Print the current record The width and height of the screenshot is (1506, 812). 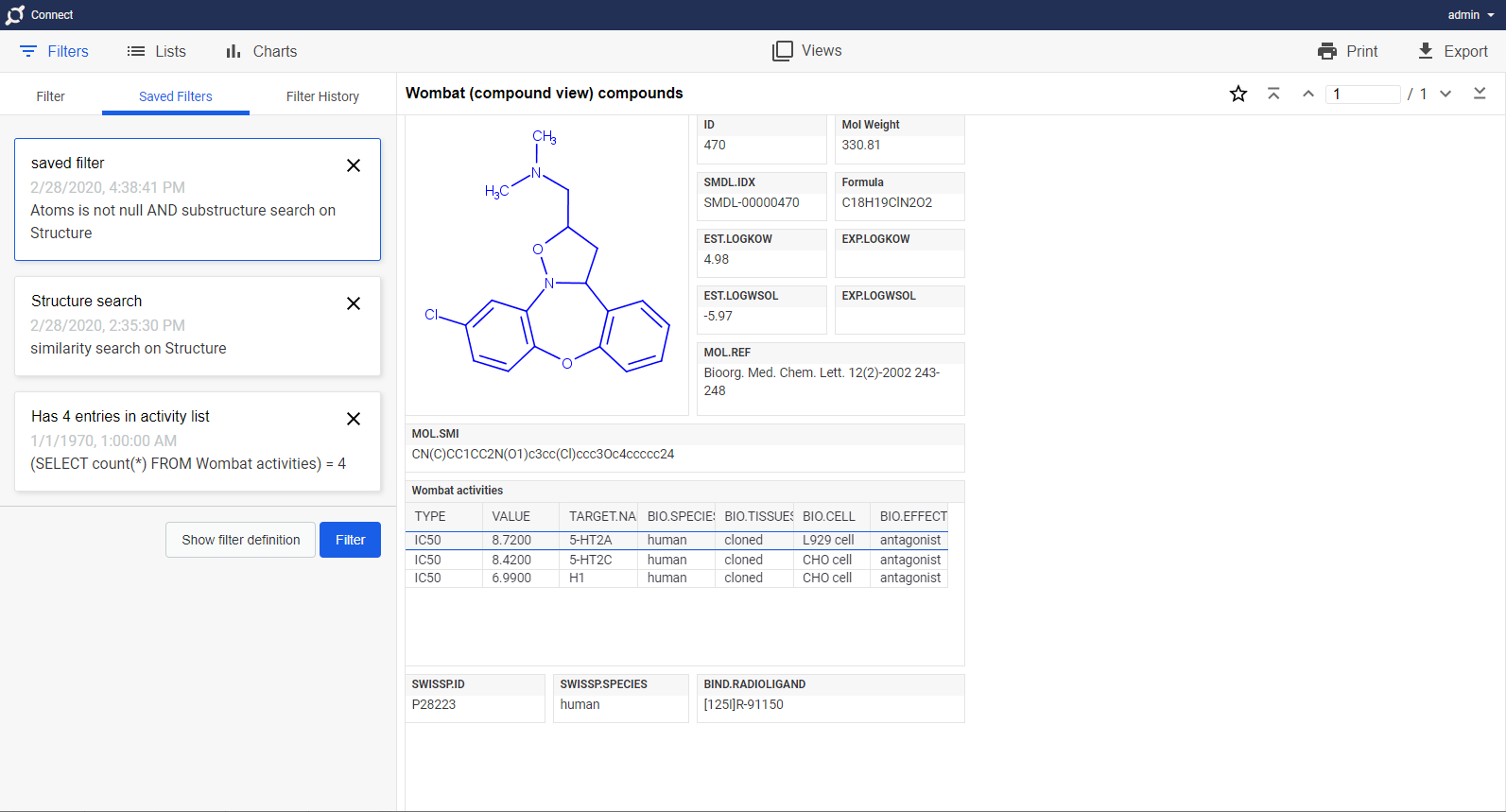pyautogui.click(x=1347, y=51)
